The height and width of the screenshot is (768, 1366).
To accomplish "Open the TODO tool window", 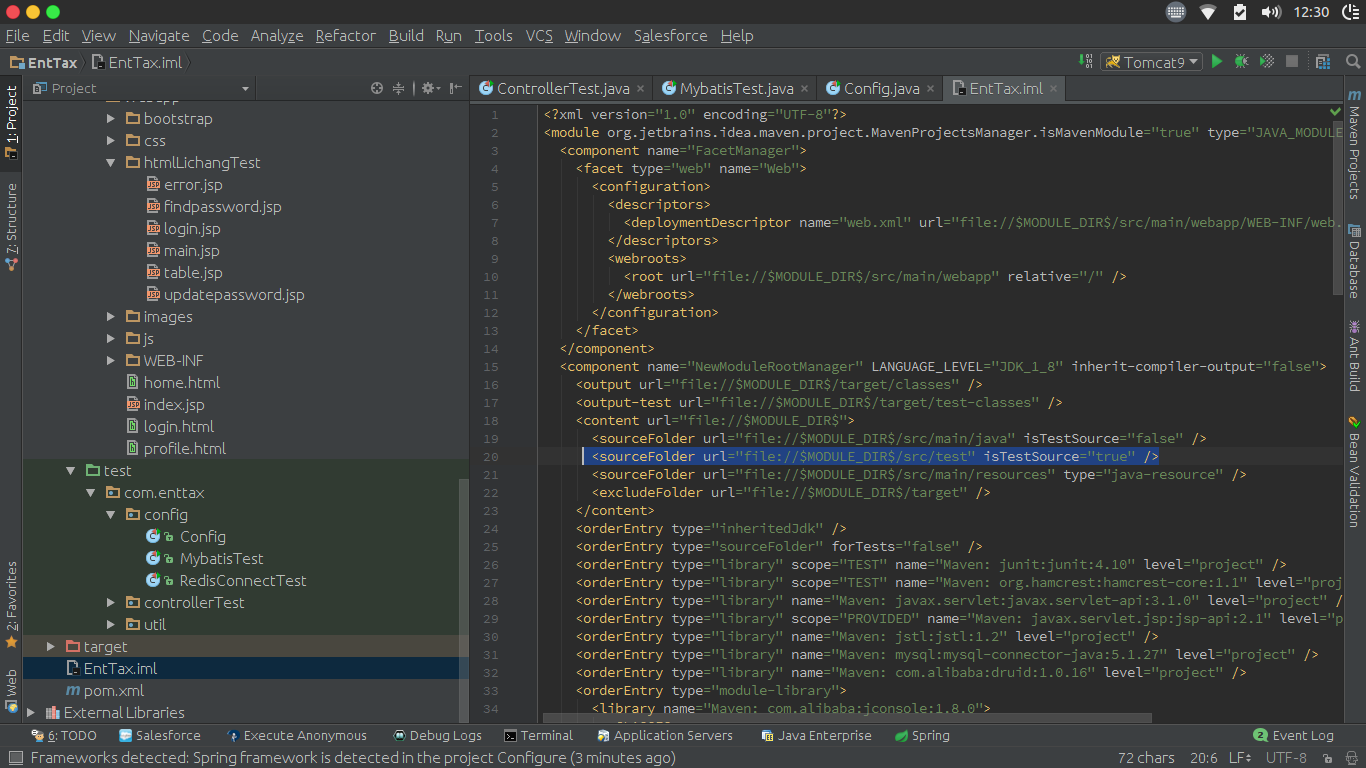I will 65,735.
